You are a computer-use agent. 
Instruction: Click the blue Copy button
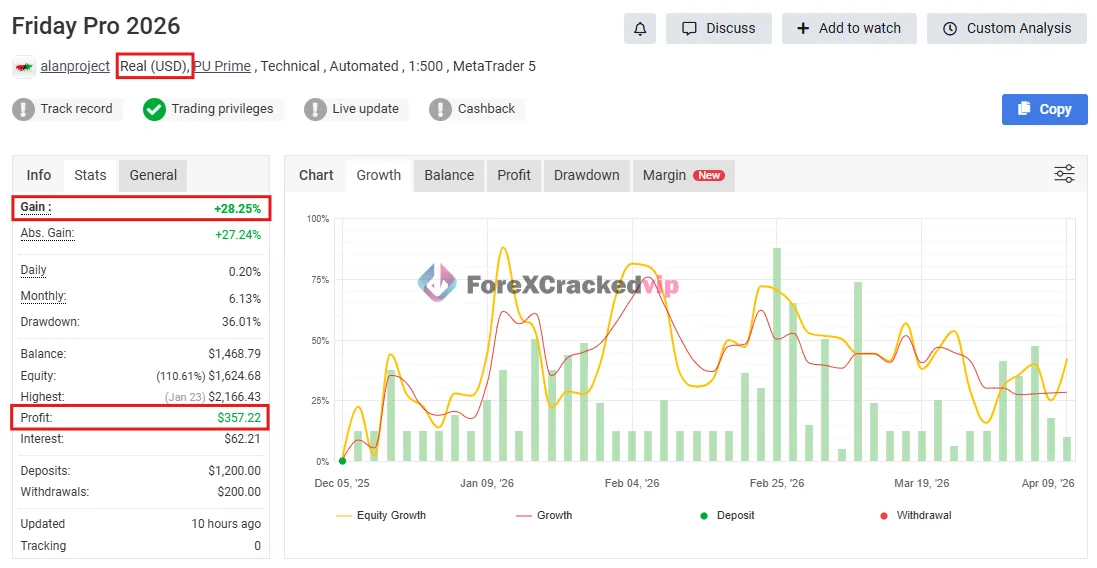tap(1045, 109)
